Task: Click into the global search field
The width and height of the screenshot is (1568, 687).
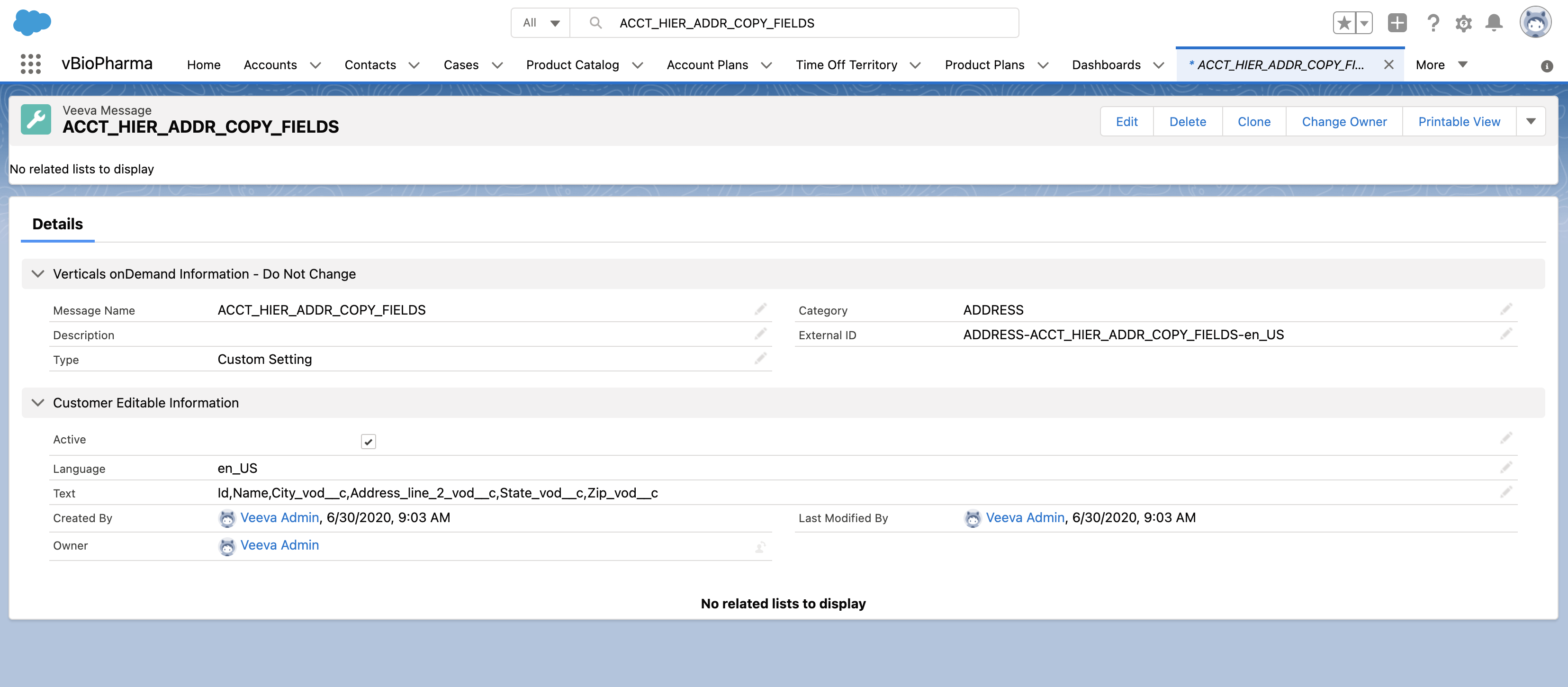Action: click(810, 23)
